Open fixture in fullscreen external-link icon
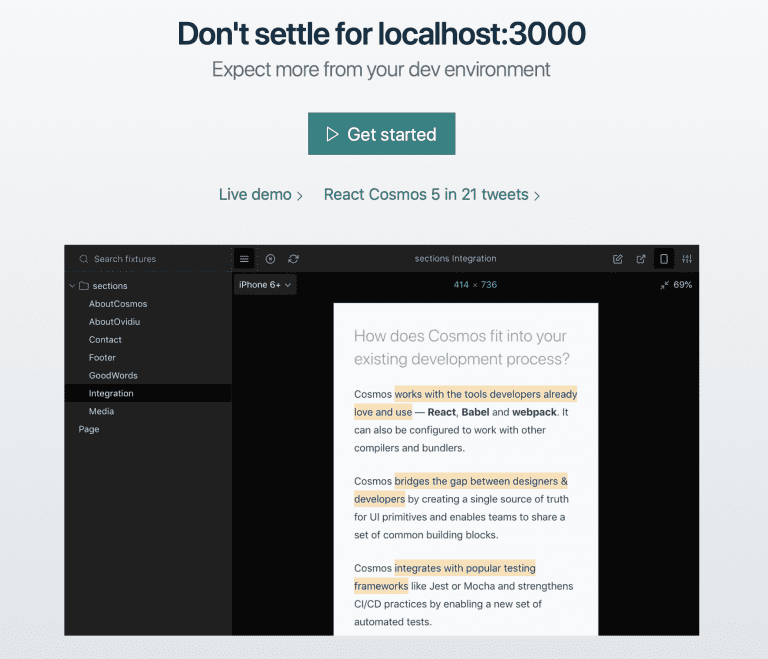 (x=641, y=259)
